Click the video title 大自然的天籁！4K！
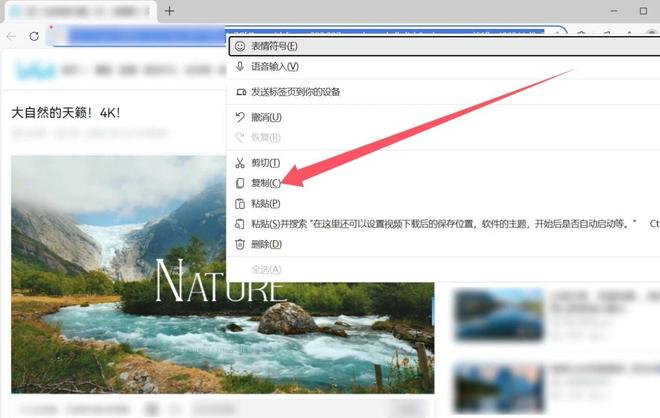This screenshot has width=660, height=418. (66, 113)
